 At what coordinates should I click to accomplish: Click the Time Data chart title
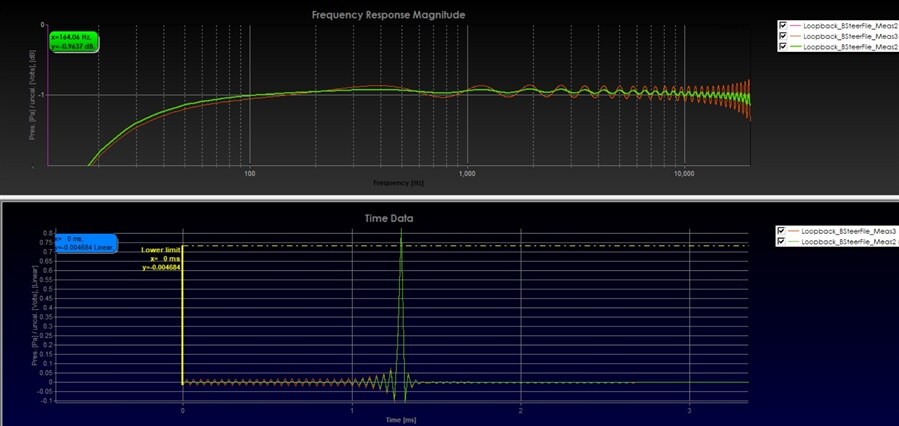[x=389, y=218]
